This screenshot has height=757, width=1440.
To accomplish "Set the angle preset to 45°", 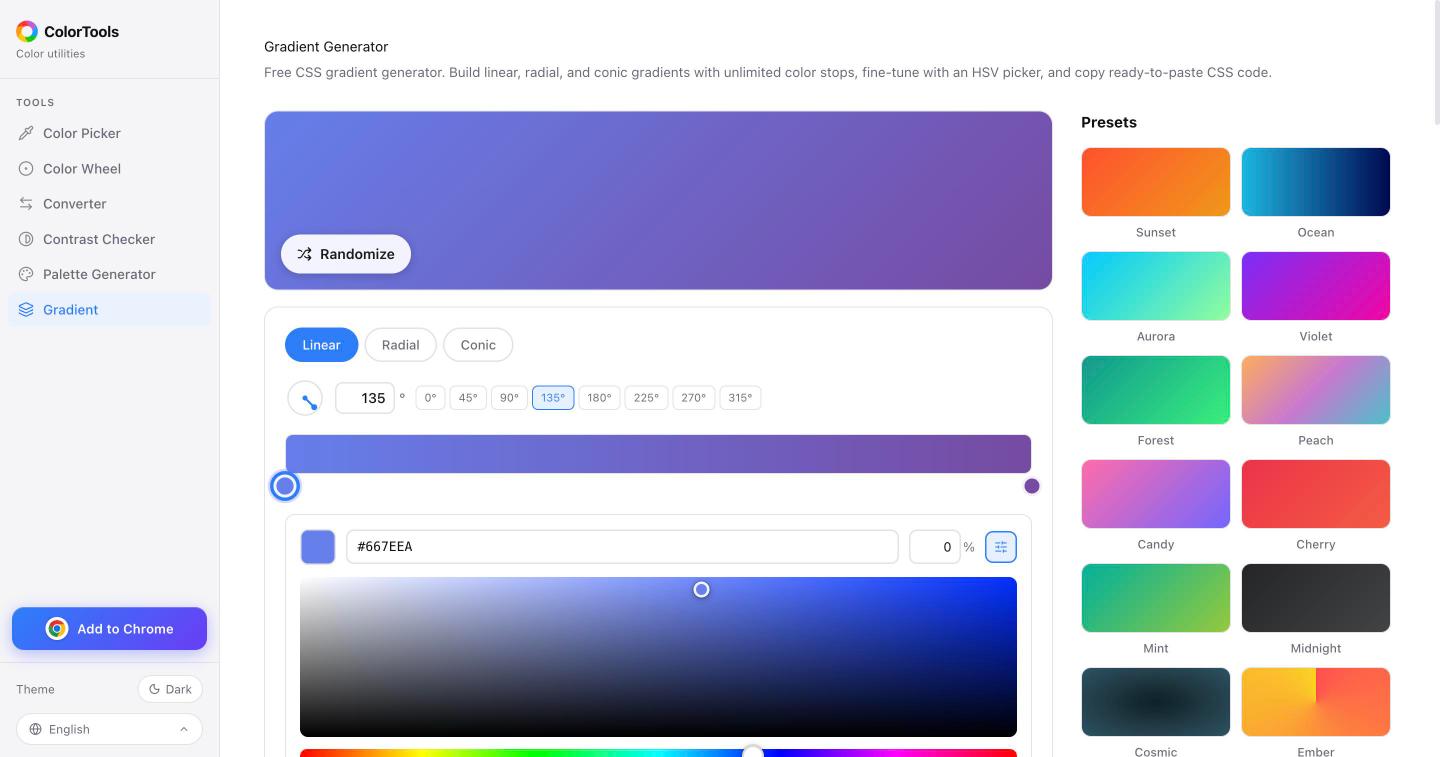I will [x=468, y=398].
